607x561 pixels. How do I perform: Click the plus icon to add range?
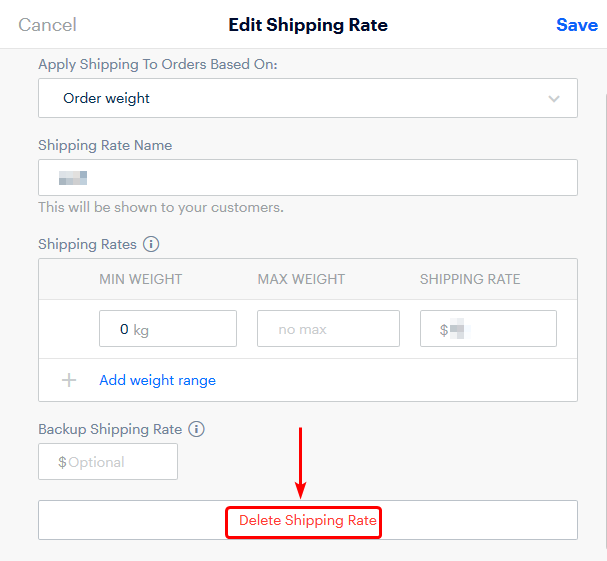69,380
